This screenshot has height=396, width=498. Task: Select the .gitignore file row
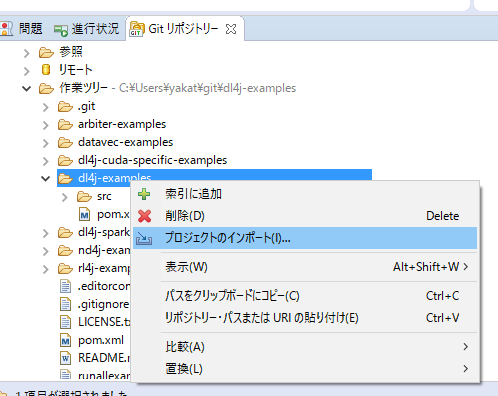tap(104, 304)
